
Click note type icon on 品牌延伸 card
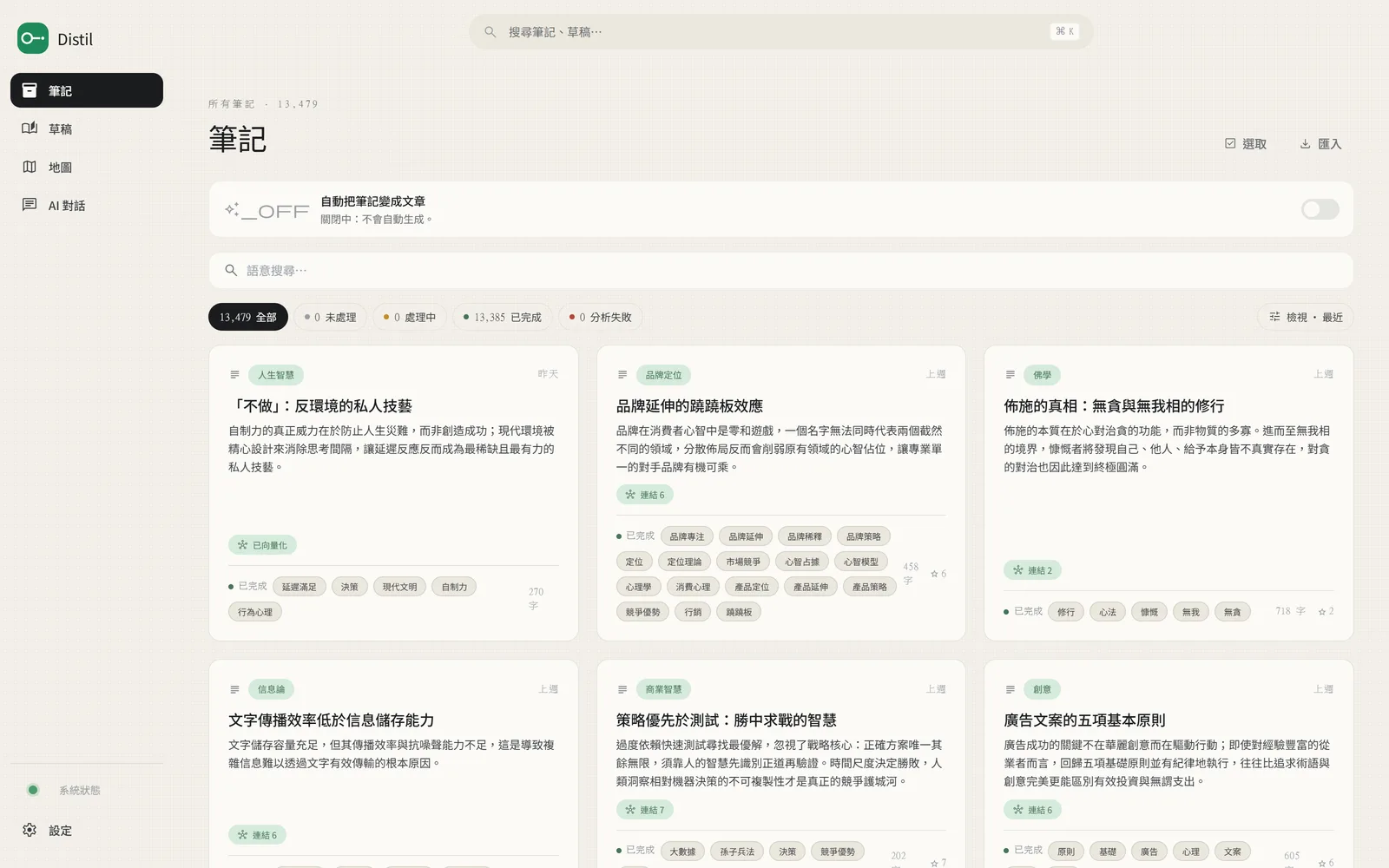coord(622,375)
